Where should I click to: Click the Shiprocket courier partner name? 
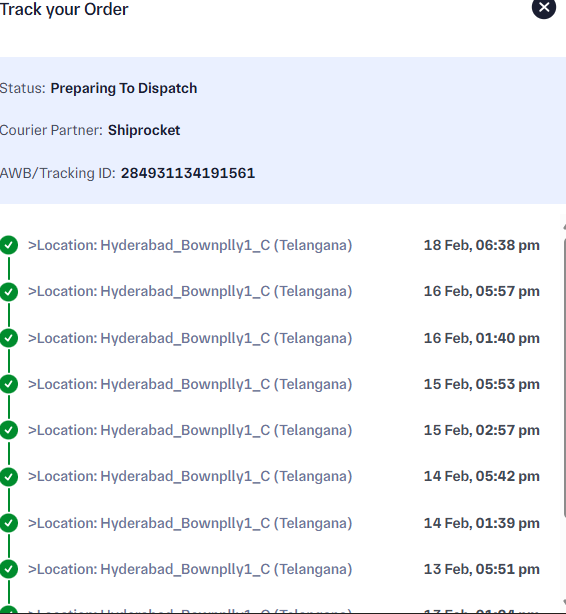click(x=144, y=130)
